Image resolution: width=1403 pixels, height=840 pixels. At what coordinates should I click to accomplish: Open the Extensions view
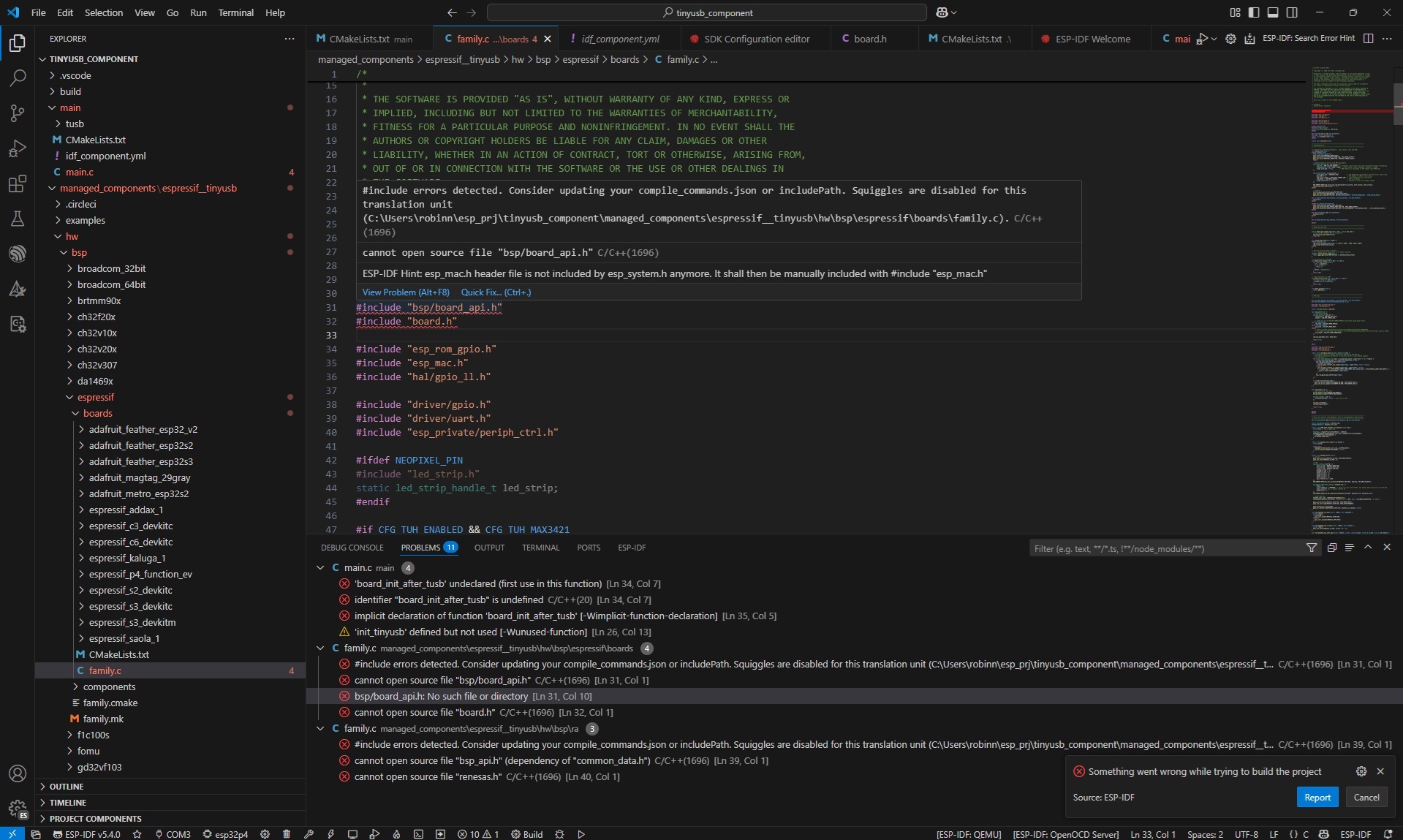pyautogui.click(x=18, y=183)
